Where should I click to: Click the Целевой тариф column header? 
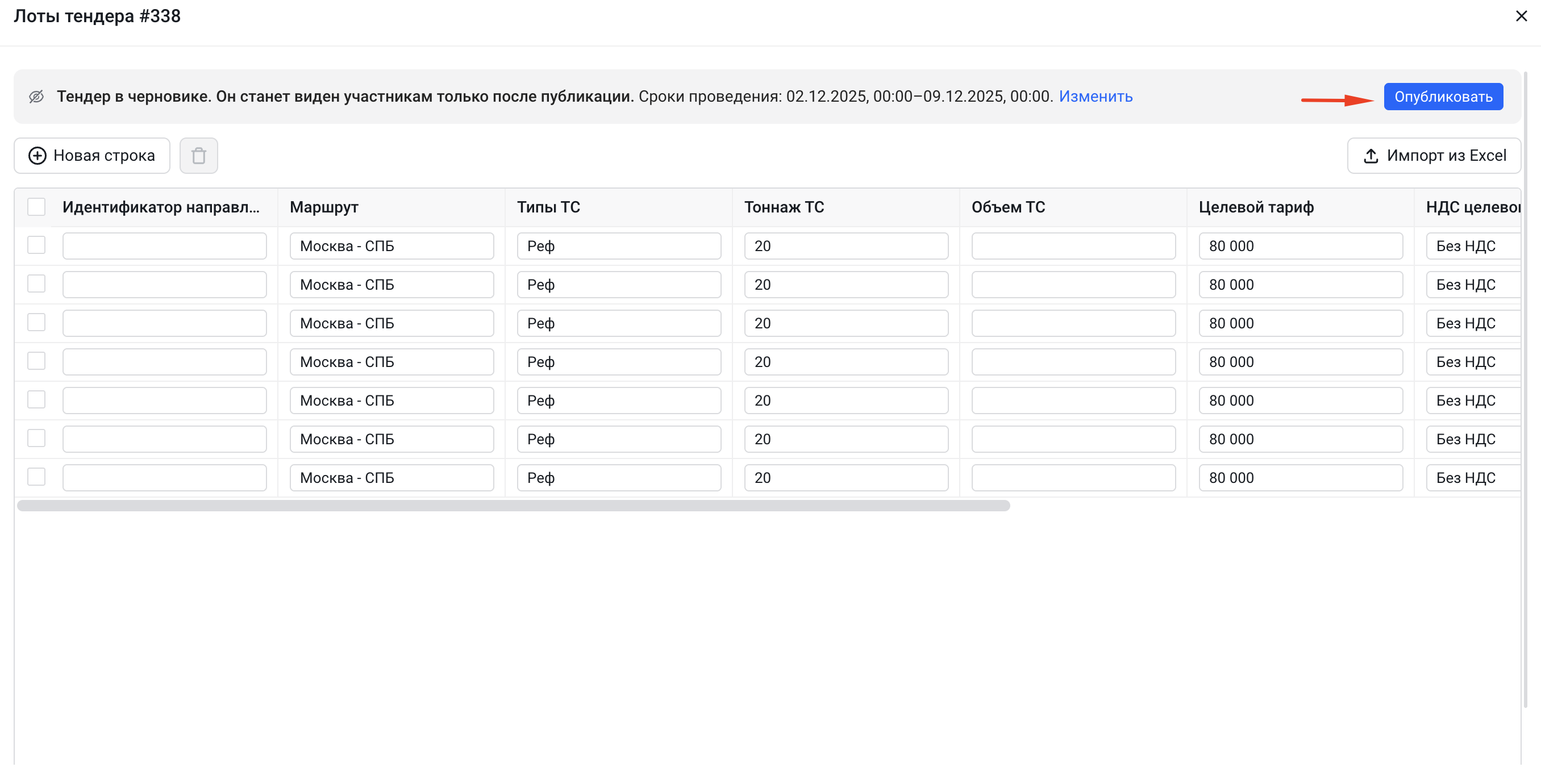(1256, 207)
